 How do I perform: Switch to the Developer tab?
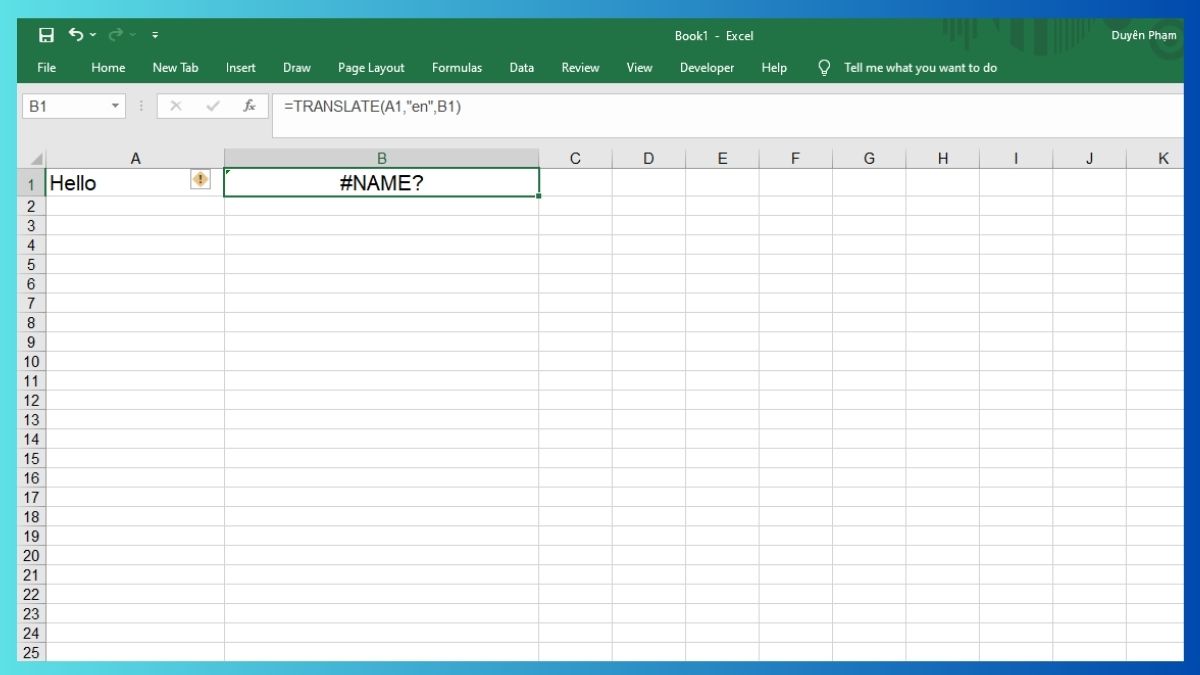(707, 68)
